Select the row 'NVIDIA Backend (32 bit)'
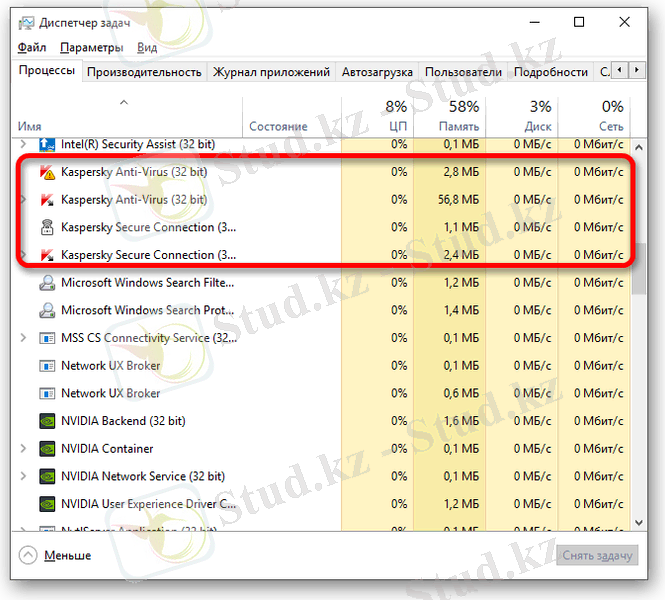This screenshot has height=600, width=665. click(x=321, y=421)
